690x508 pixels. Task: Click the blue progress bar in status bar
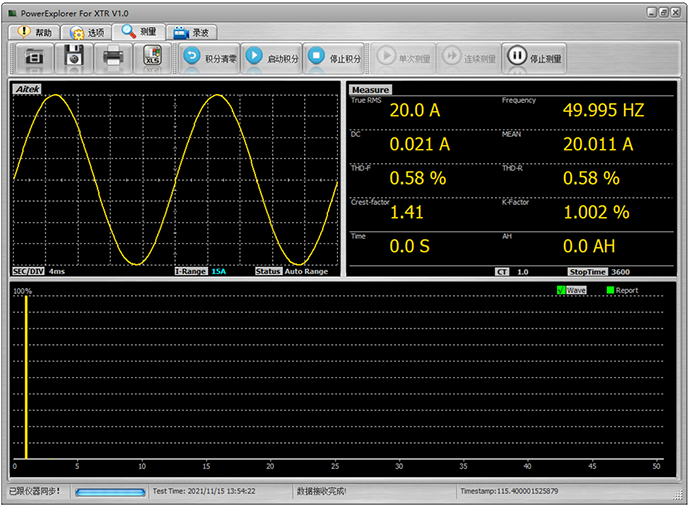(x=110, y=492)
